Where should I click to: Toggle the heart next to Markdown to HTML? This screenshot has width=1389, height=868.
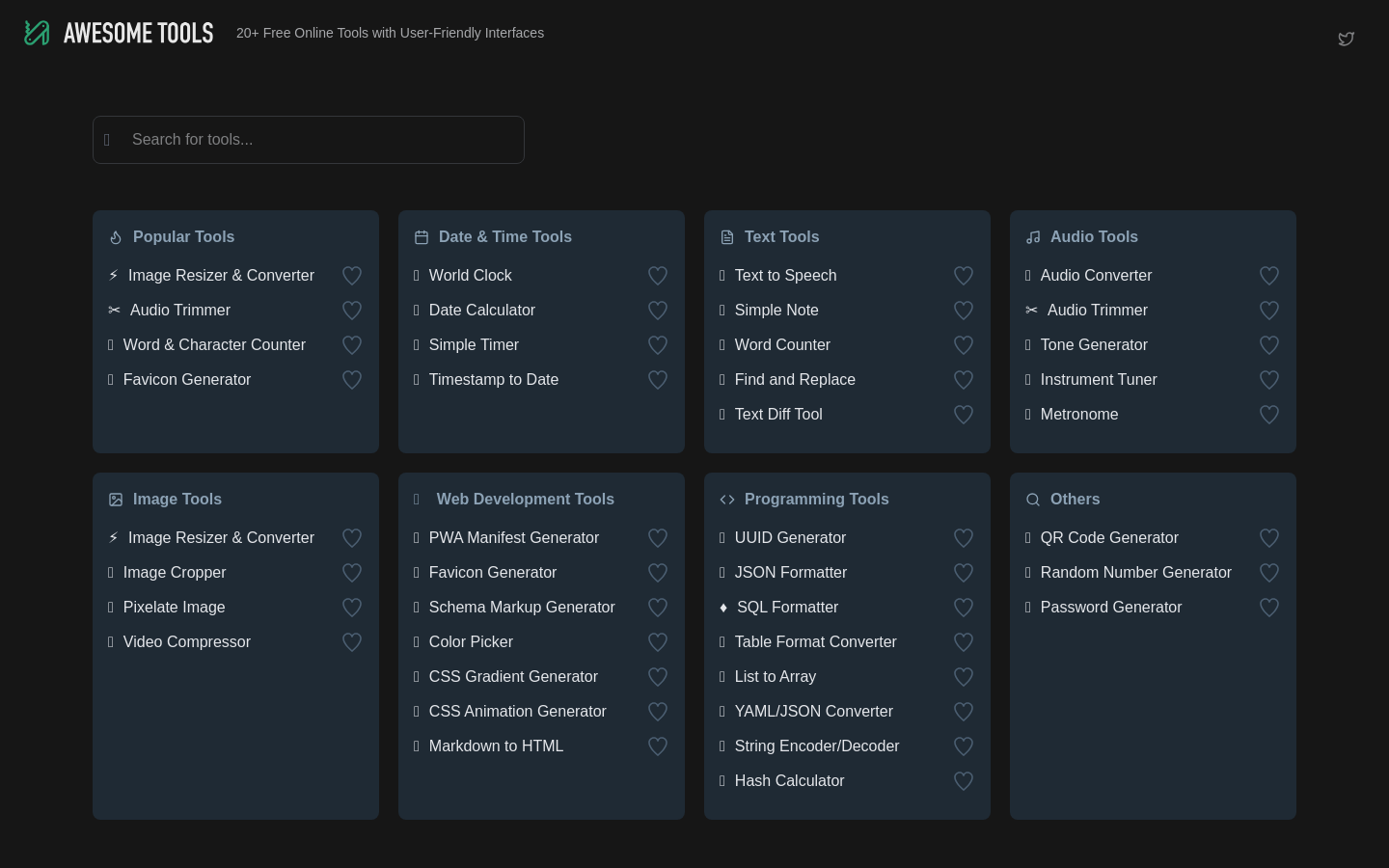(658, 746)
